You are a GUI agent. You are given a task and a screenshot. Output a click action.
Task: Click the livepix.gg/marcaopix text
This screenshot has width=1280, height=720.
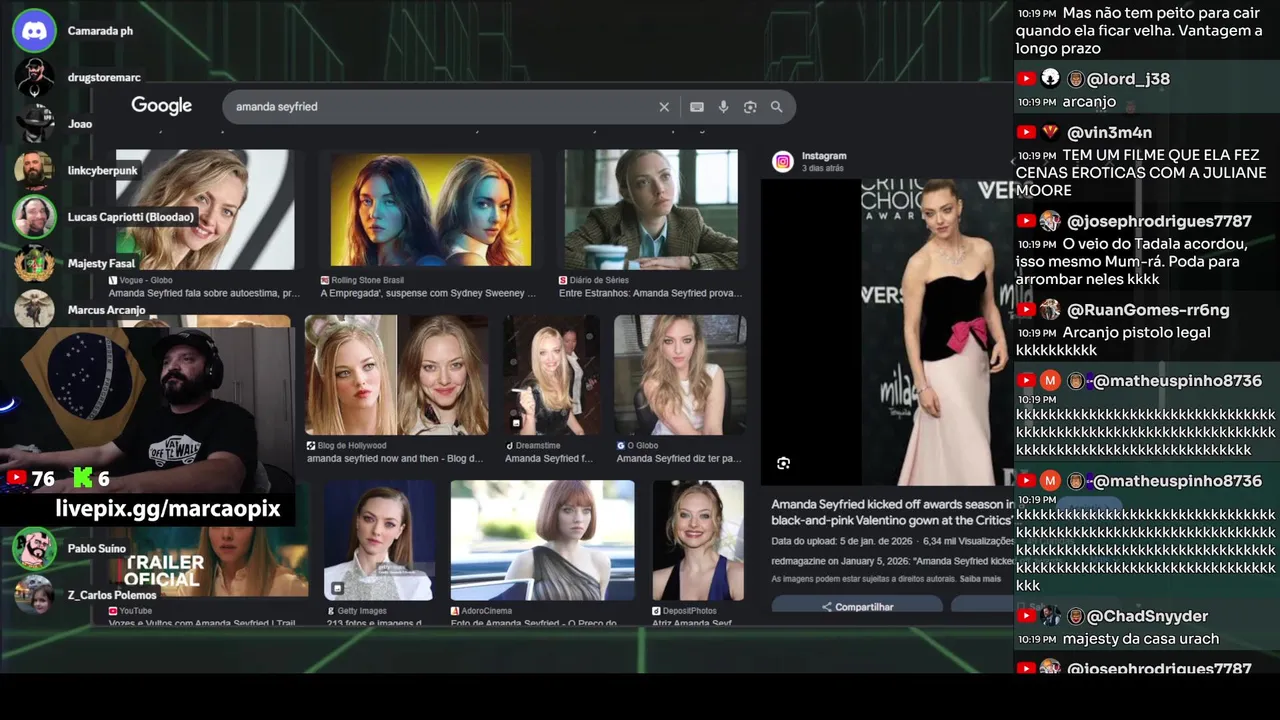pyautogui.click(x=168, y=509)
